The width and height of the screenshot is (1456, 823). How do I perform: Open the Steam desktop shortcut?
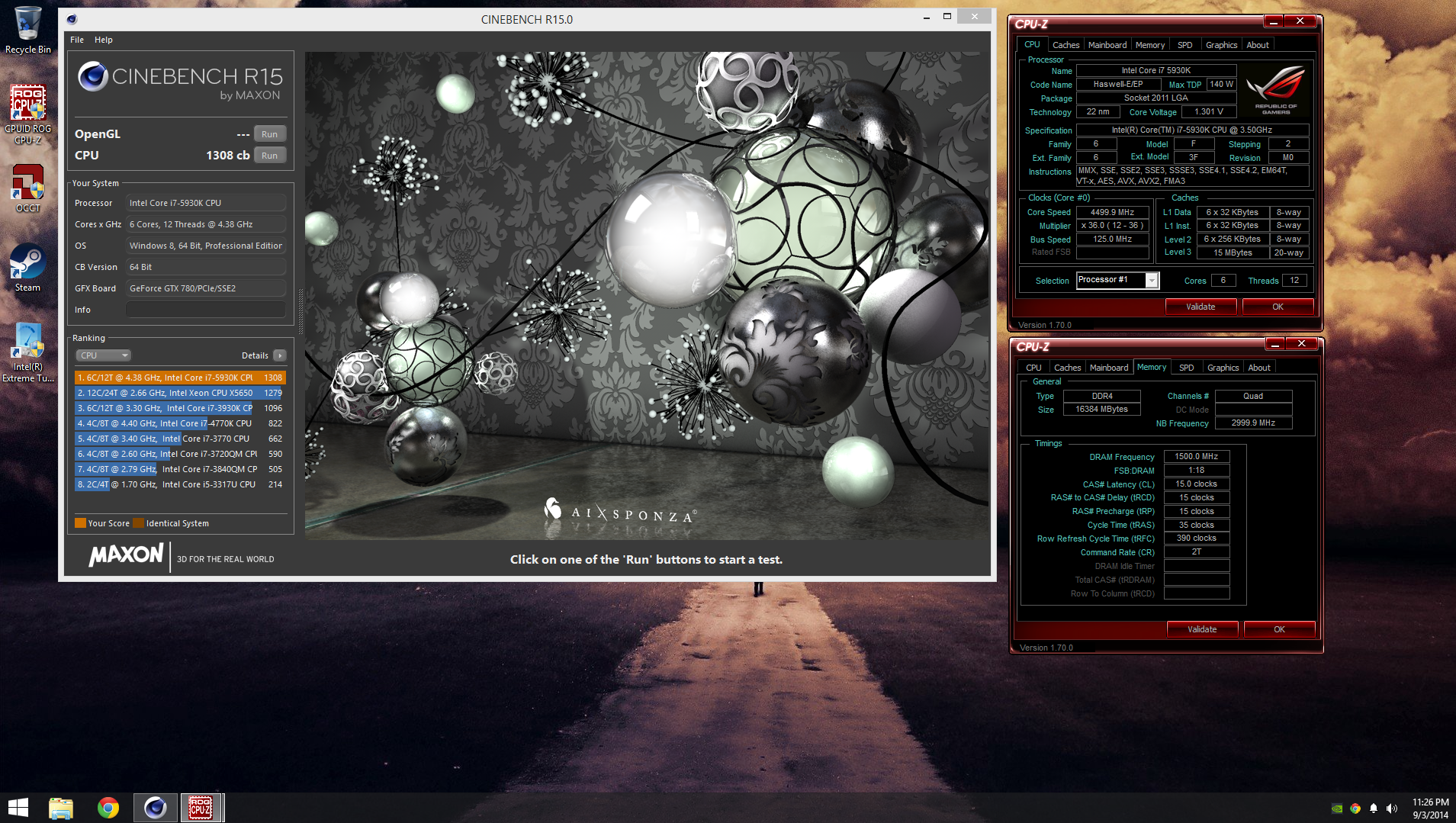[x=28, y=268]
